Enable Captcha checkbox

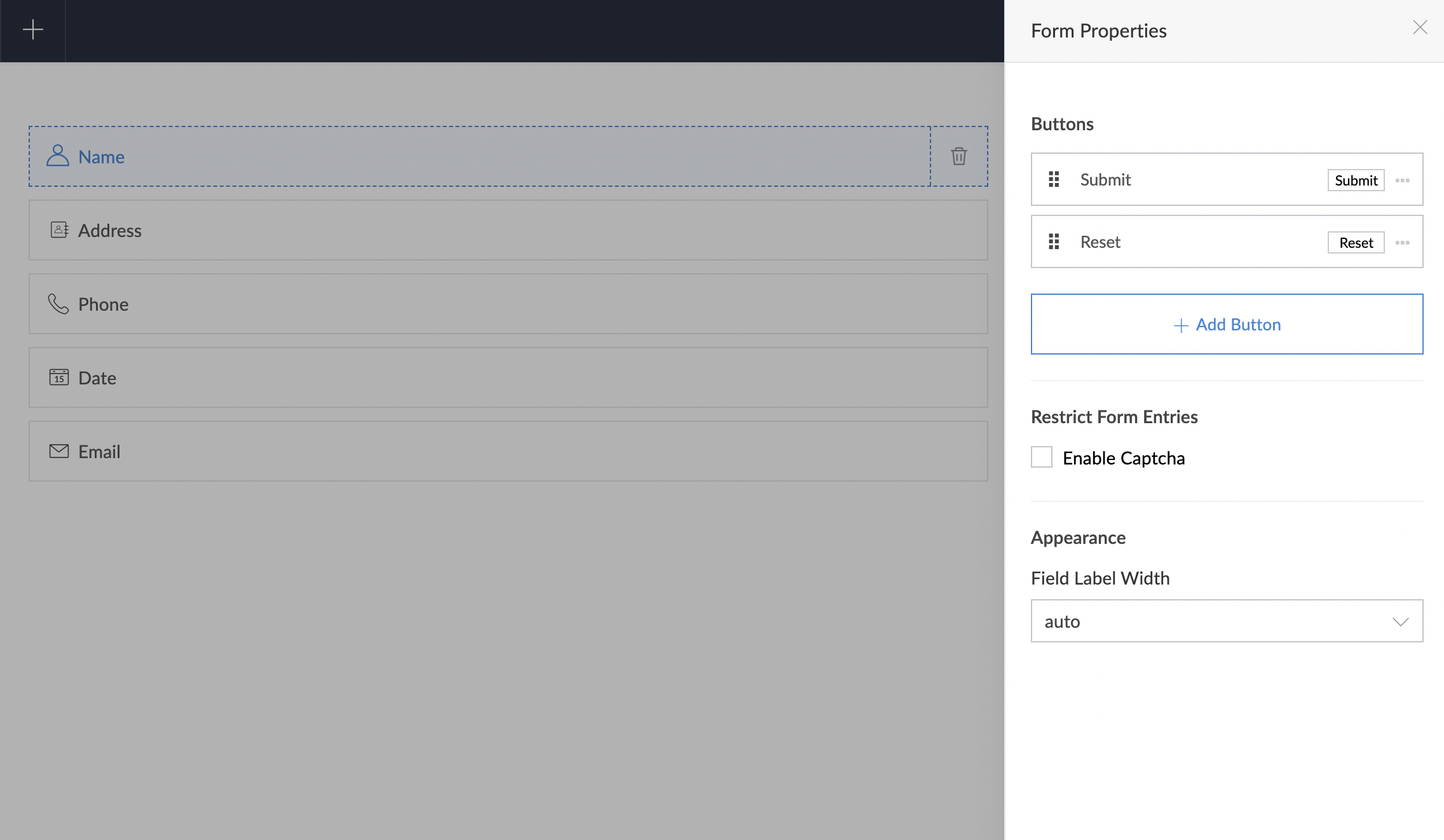pyautogui.click(x=1041, y=457)
